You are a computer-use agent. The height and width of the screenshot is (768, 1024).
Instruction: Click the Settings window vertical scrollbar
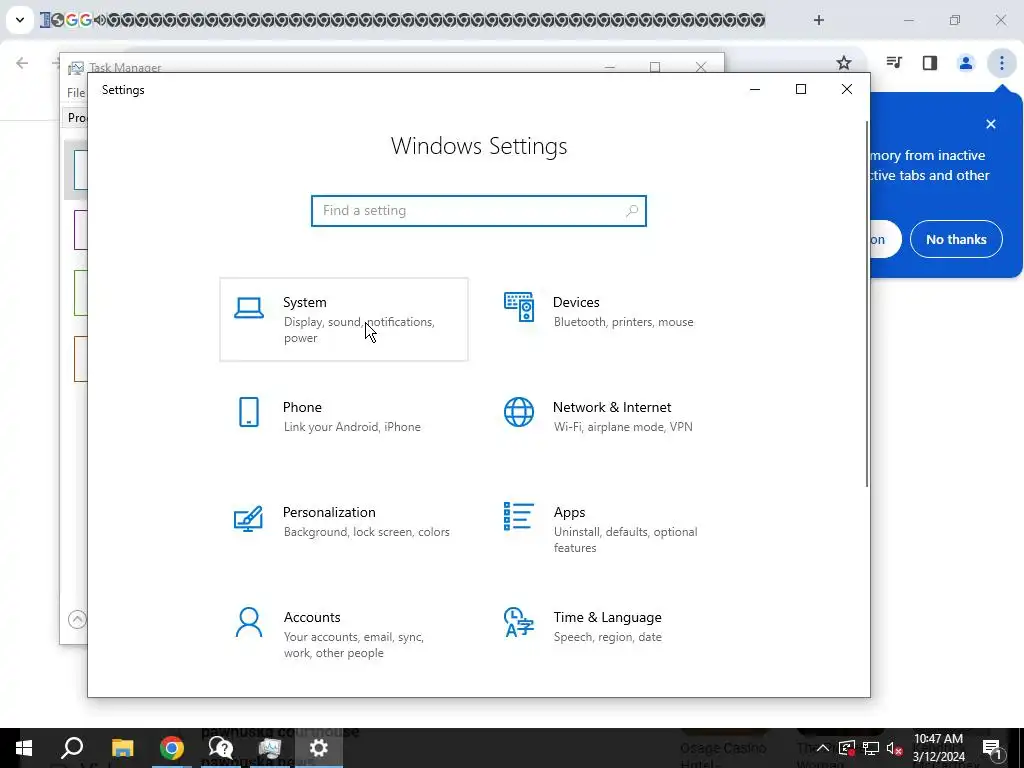point(867,304)
